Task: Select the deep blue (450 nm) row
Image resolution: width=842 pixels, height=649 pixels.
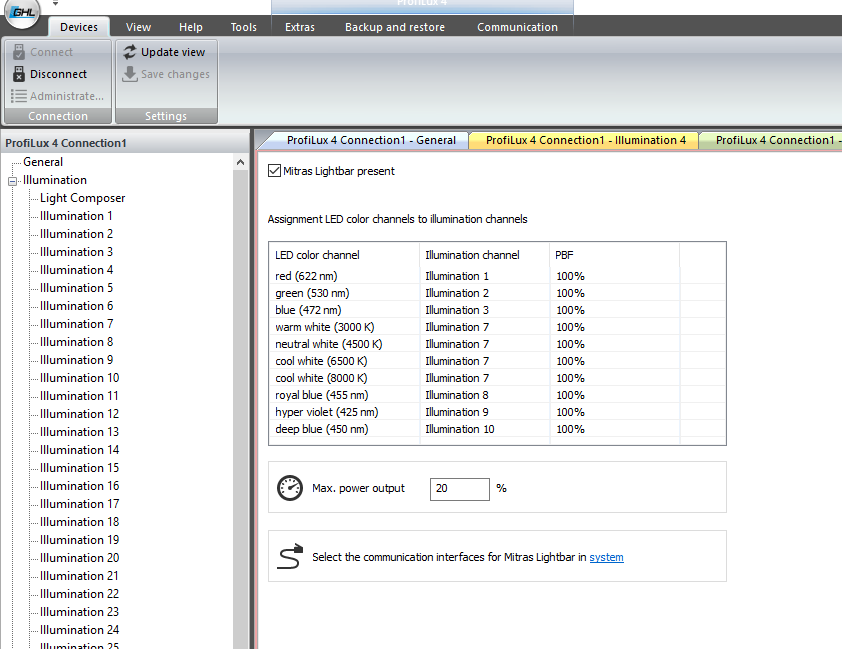Action: tap(497, 429)
